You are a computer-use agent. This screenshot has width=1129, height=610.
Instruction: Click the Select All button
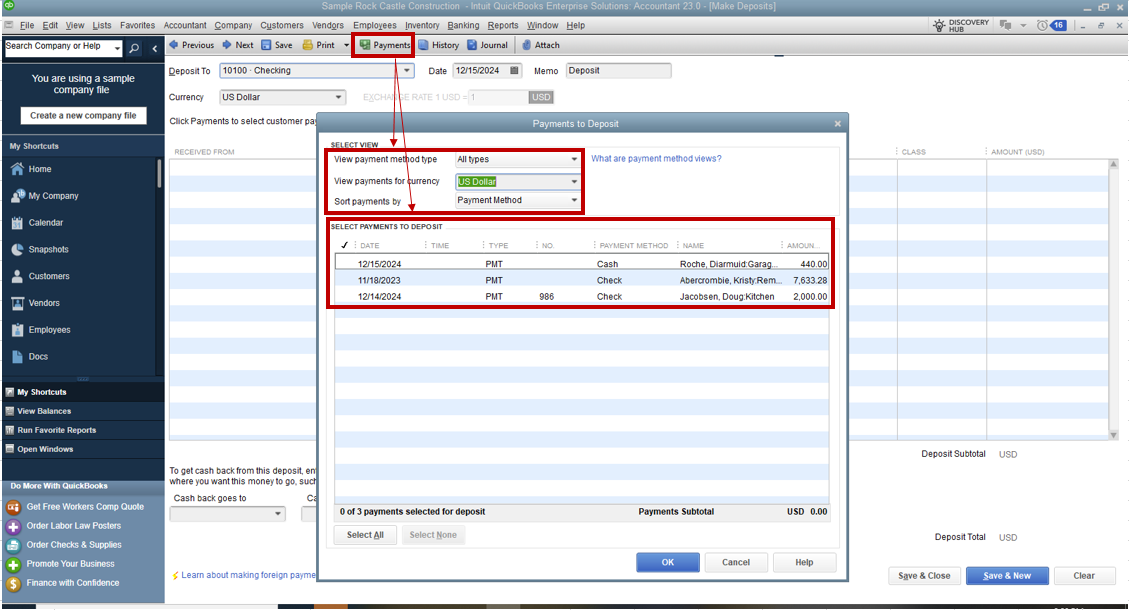(364, 534)
